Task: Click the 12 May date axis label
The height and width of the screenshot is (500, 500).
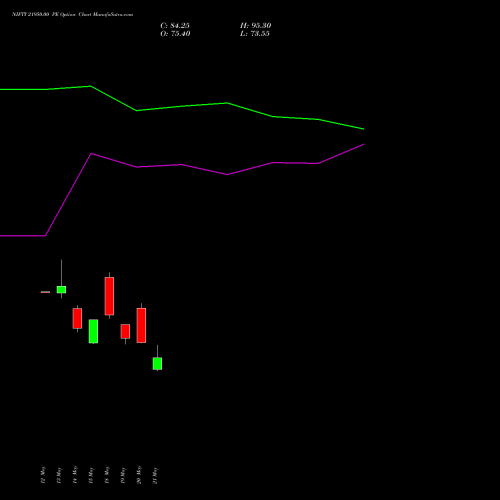Action: coord(43,475)
